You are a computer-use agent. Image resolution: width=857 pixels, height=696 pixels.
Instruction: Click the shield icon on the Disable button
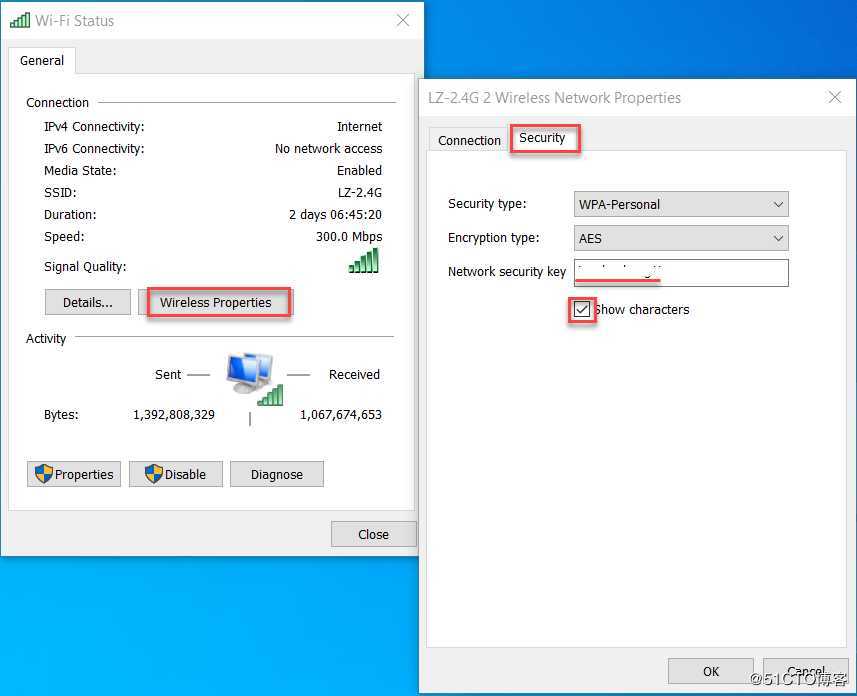click(x=154, y=473)
